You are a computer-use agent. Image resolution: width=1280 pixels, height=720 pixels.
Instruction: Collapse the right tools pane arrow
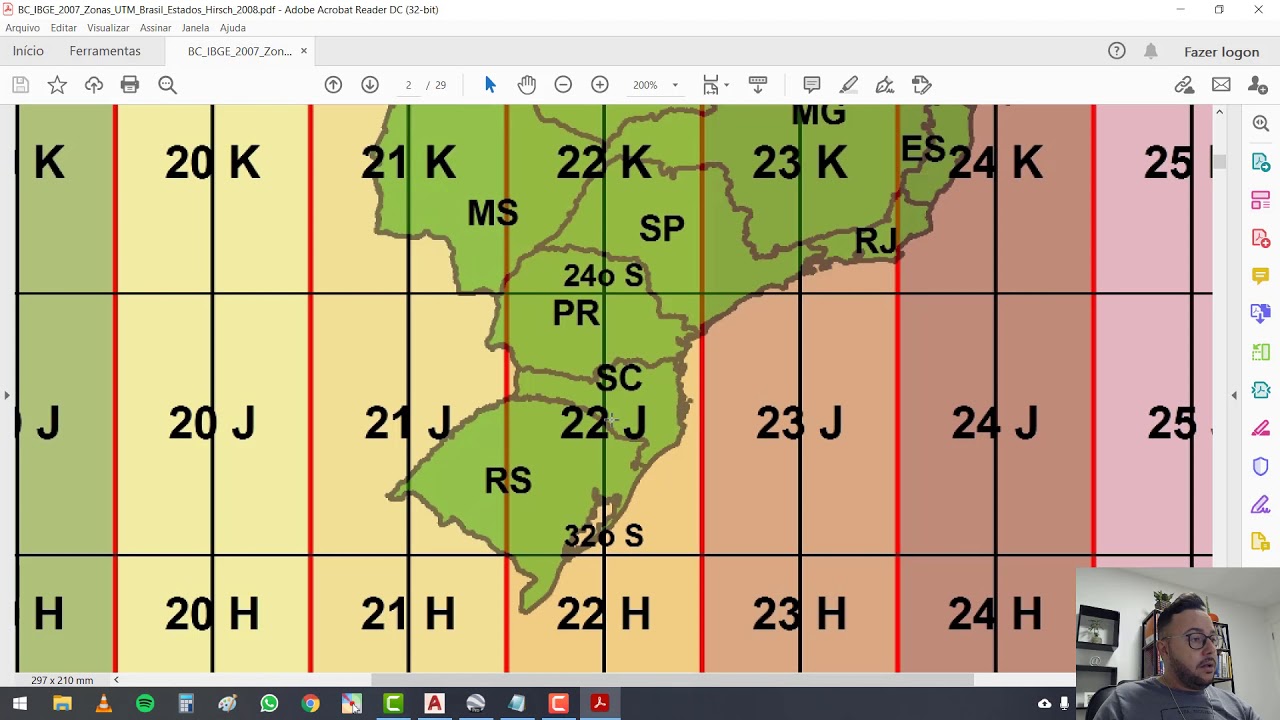pyautogui.click(x=1234, y=396)
